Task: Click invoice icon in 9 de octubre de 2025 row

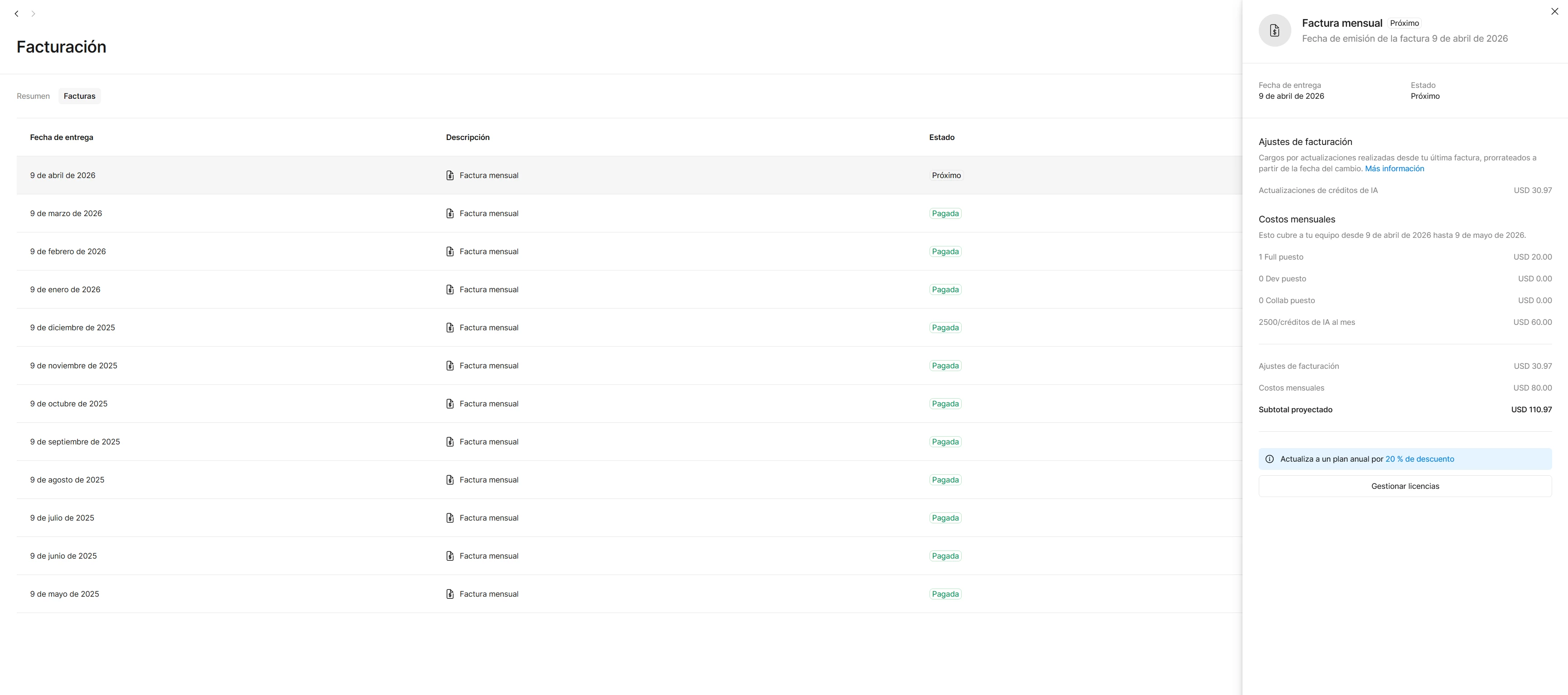Action: [x=450, y=404]
